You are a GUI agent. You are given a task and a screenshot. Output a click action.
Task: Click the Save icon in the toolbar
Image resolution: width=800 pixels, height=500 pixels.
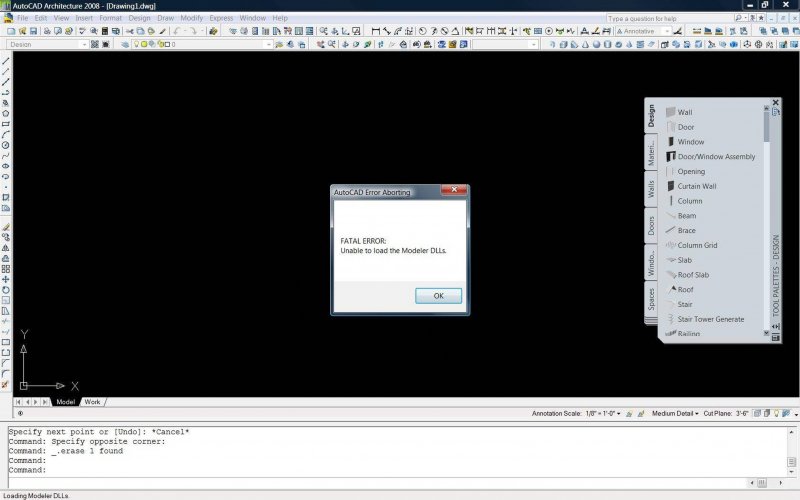[34, 31]
